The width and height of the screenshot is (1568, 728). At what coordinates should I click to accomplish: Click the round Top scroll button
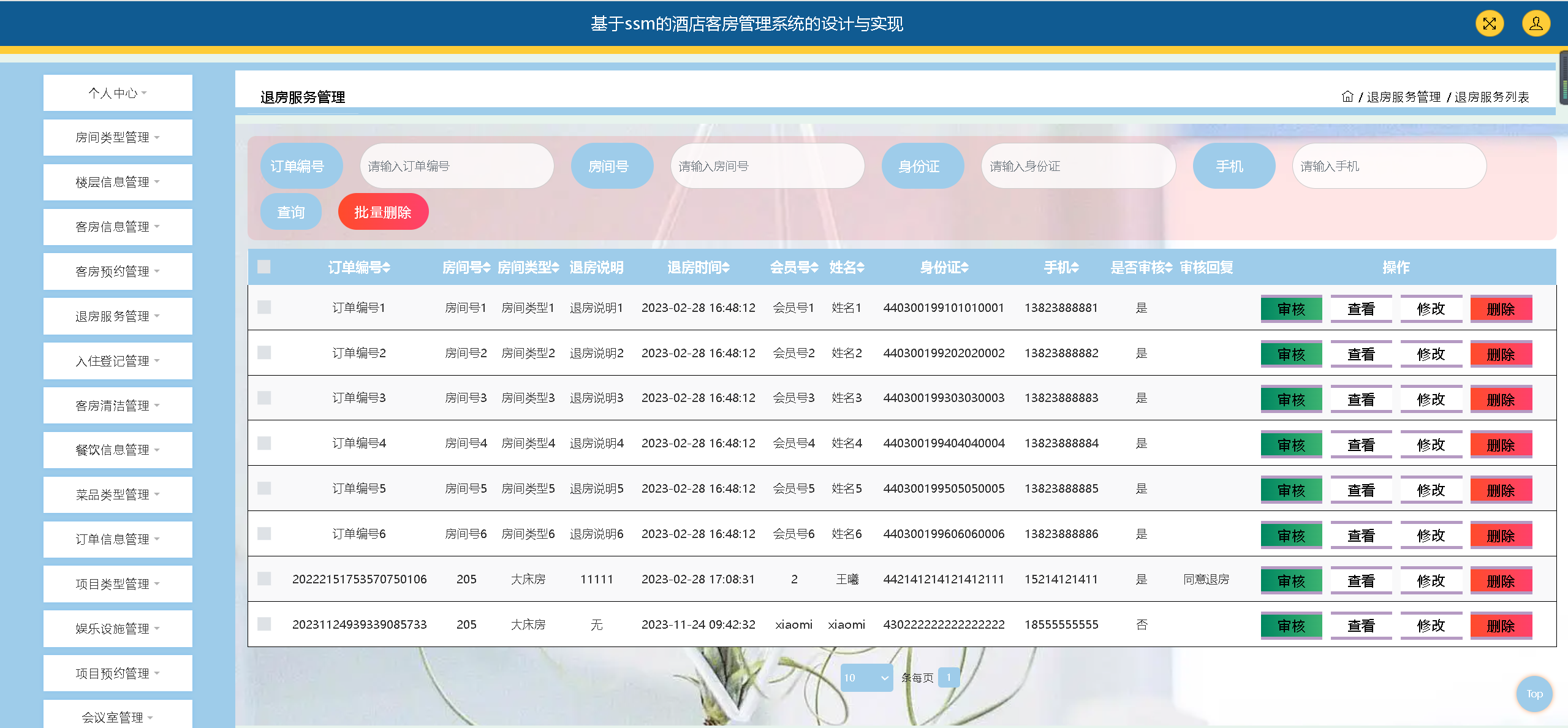coord(1534,694)
